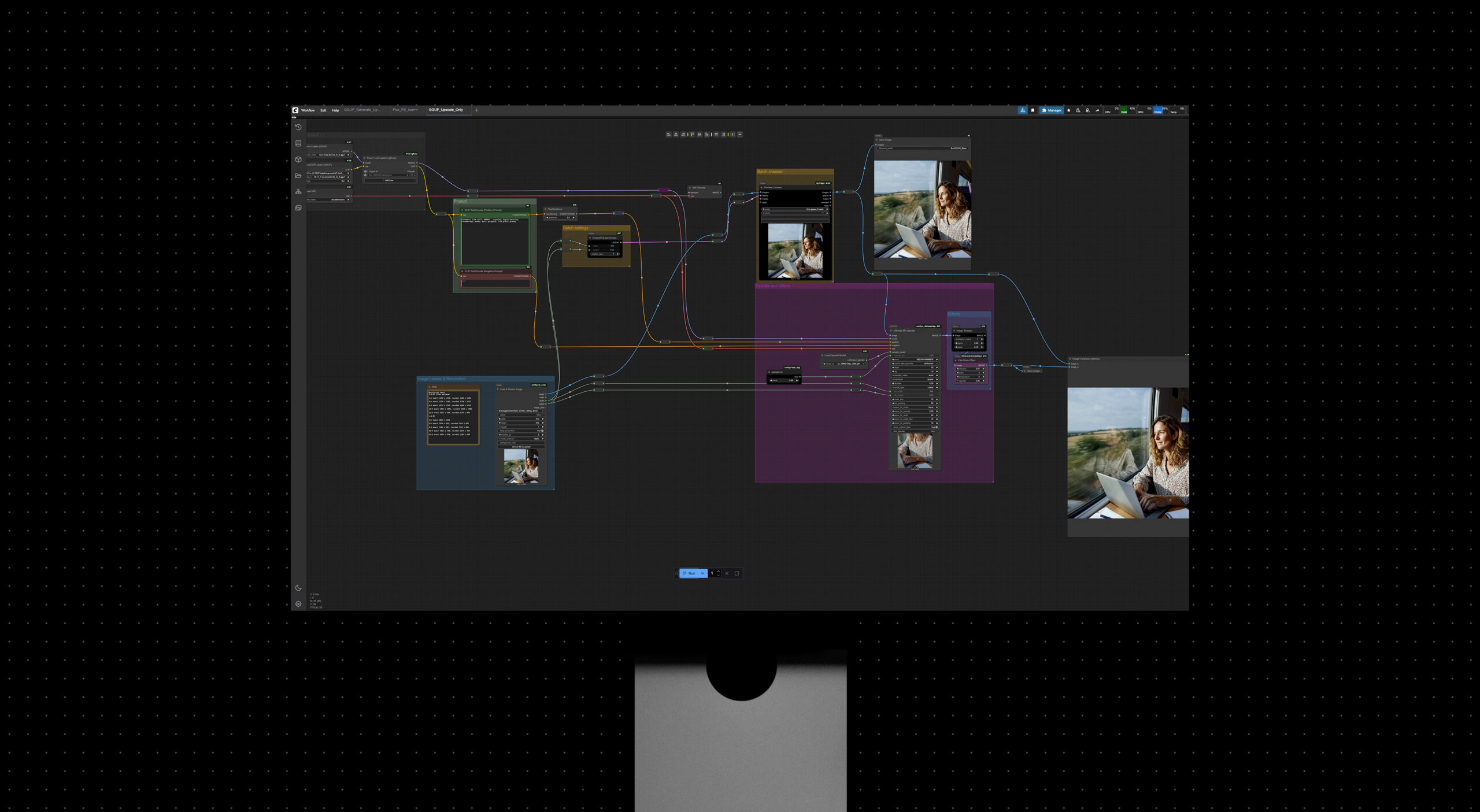The image size is (1480, 812).
Task: Open the queue history sidebar icon
Action: (298, 127)
